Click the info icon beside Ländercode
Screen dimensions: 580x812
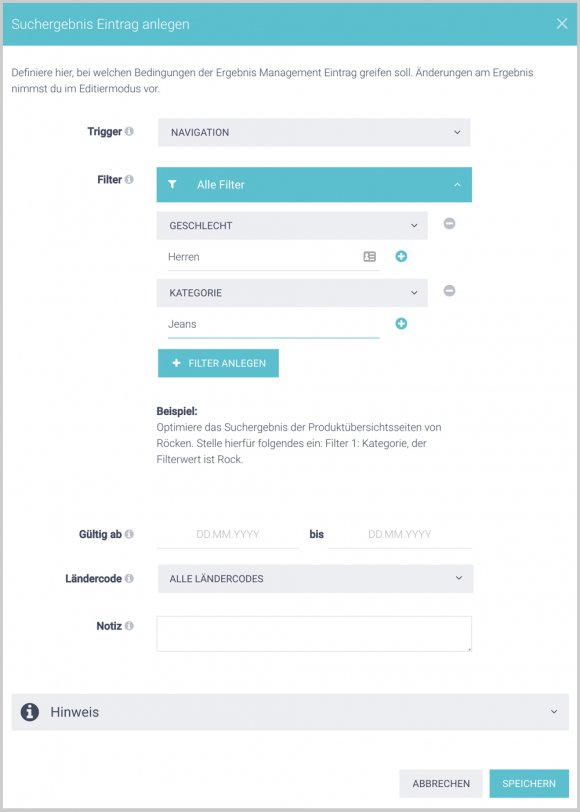[x=129, y=578]
